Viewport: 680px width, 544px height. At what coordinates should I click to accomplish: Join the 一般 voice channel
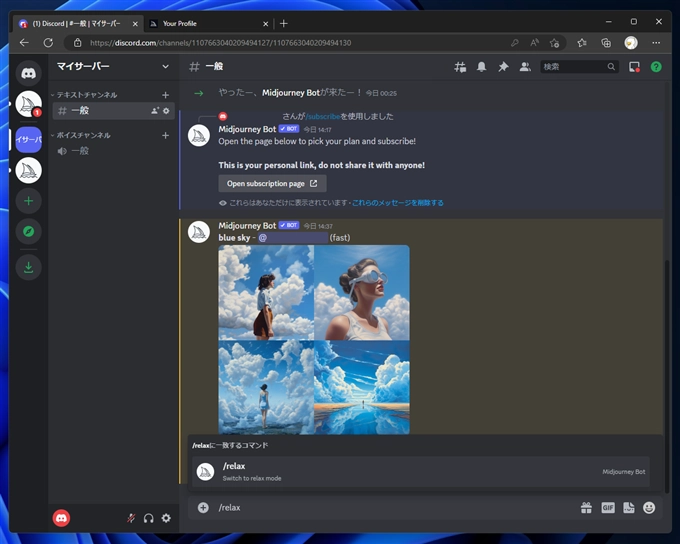tap(114, 151)
